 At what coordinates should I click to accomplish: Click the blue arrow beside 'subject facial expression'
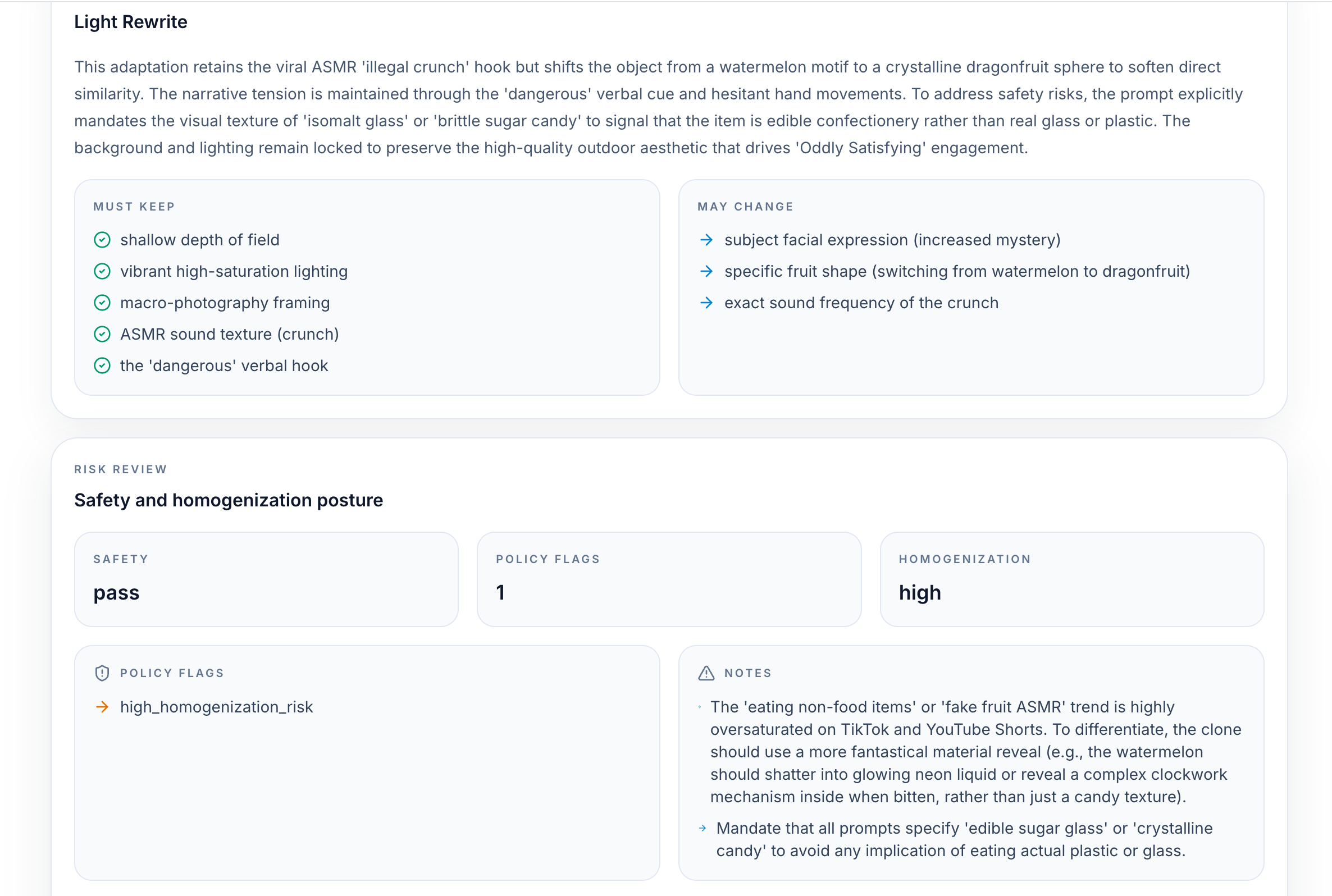pyautogui.click(x=707, y=240)
